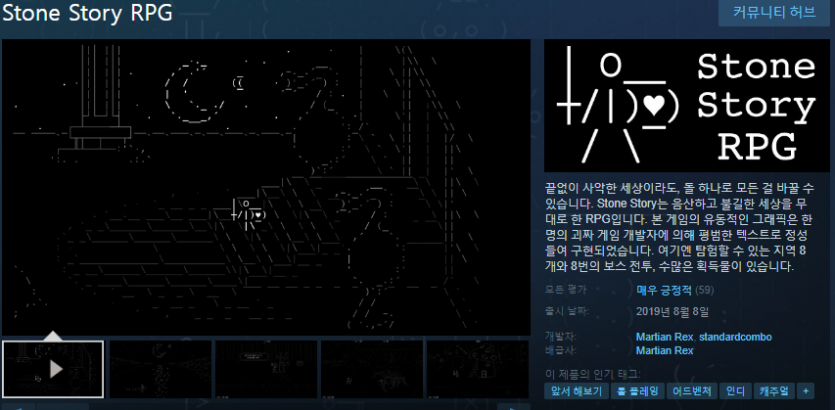Viewport: 835px width, 410px height.
Task: Open developer link standardcombo
Action: click(735, 337)
